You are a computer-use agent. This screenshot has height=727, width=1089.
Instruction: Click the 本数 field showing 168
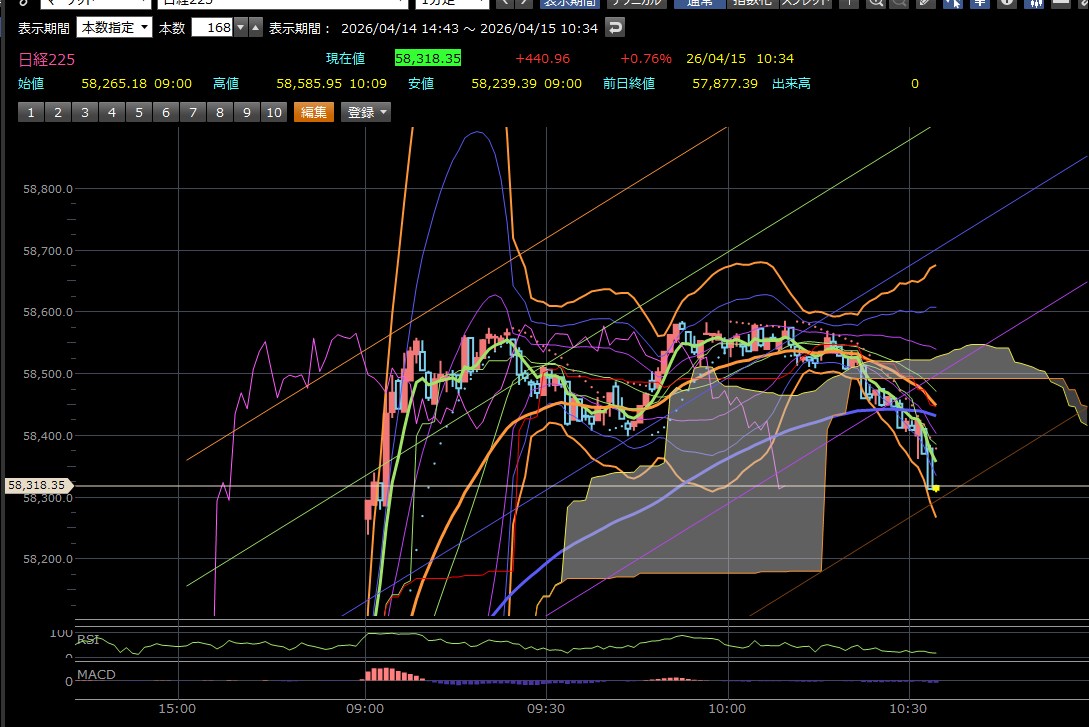click(x=211, y=27)
